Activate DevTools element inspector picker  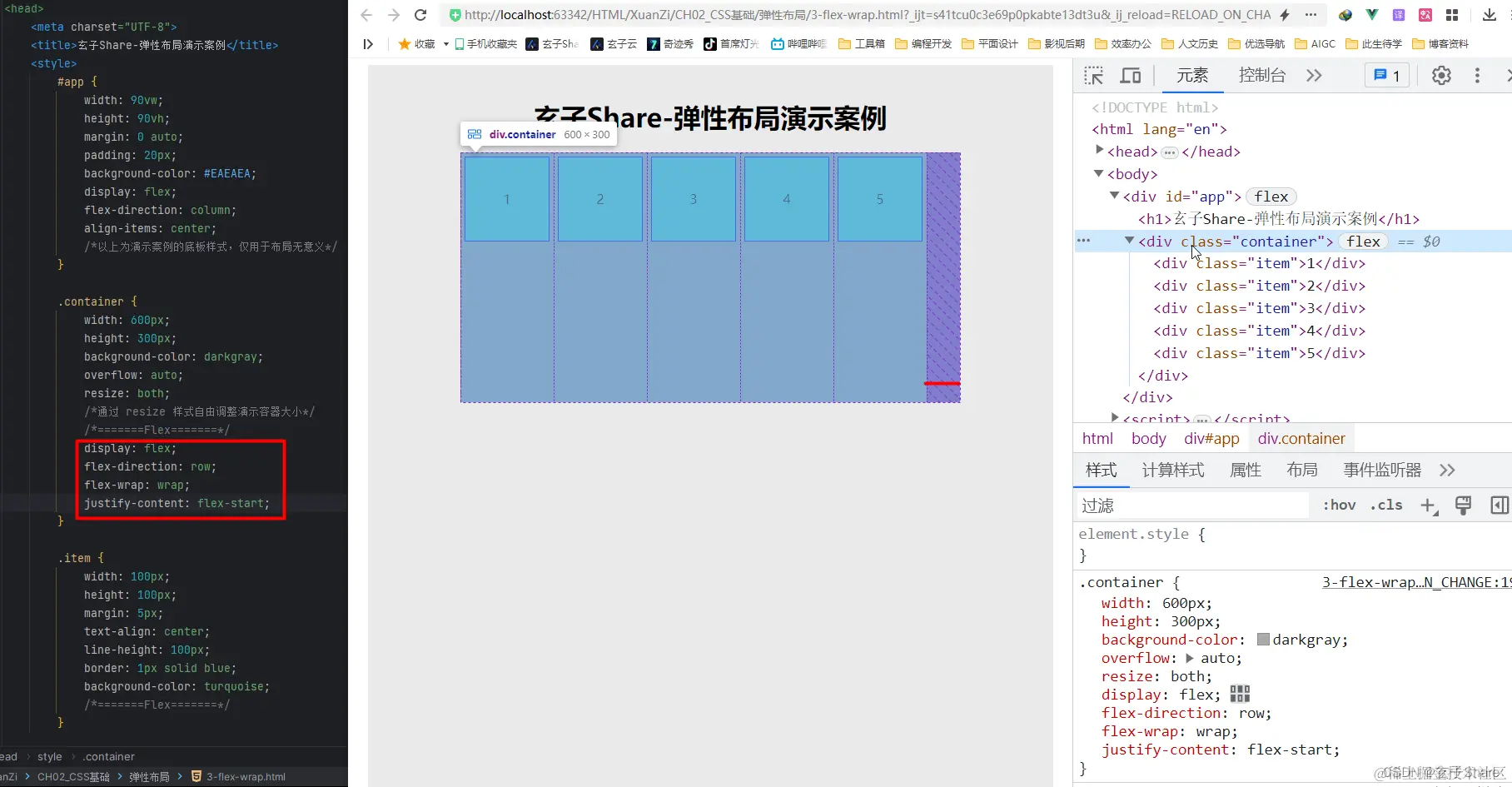pos(1094,76)
